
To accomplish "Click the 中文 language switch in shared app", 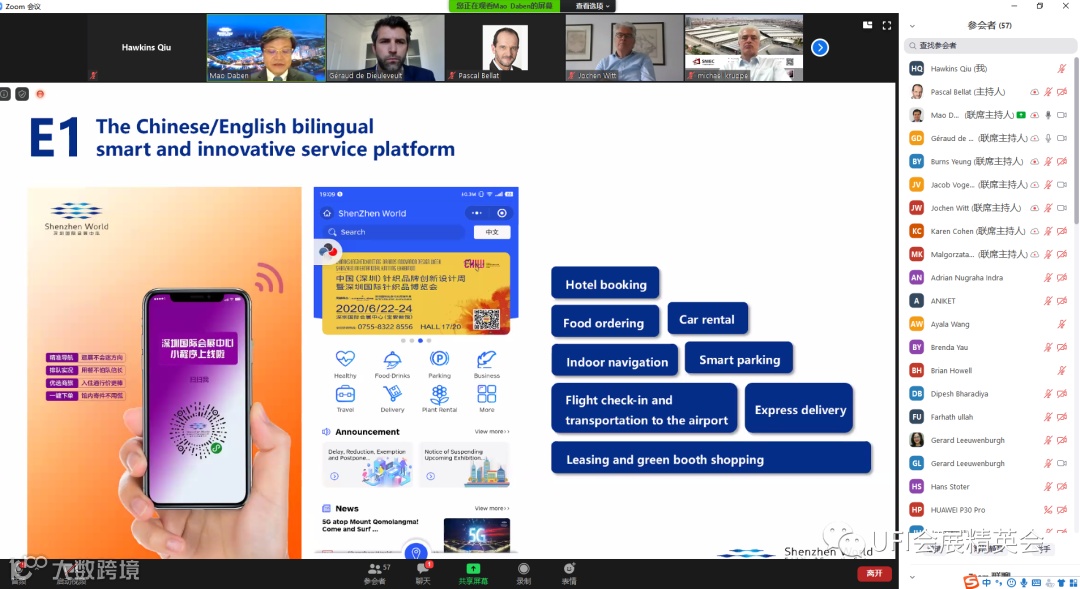I will (x=492, y=232).
